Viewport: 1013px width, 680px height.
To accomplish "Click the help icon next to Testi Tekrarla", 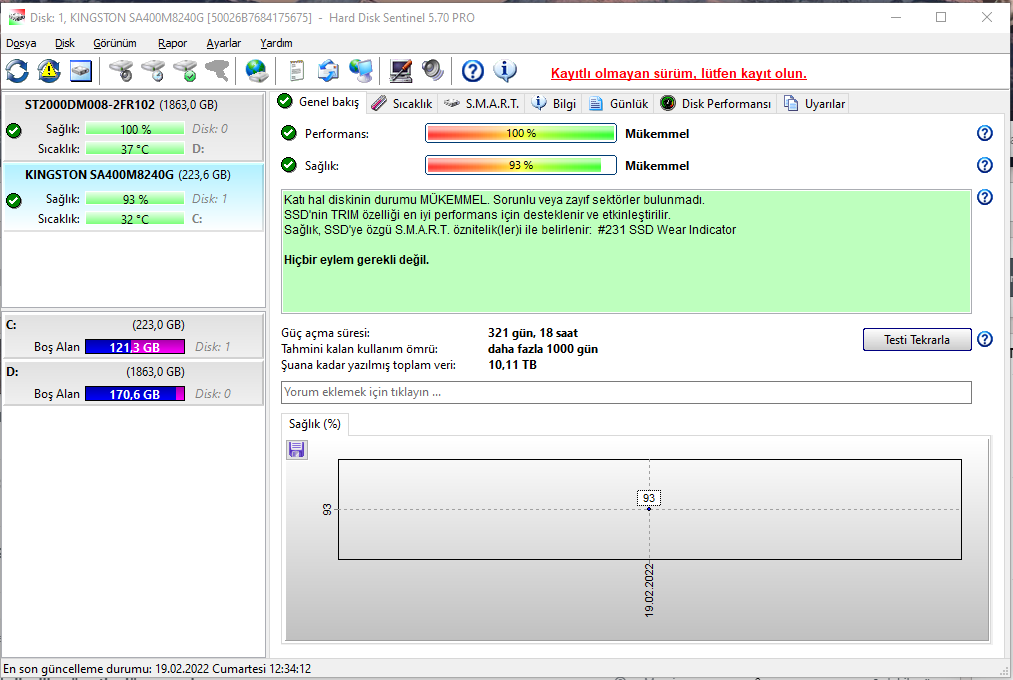I will [x=985, y=339].
